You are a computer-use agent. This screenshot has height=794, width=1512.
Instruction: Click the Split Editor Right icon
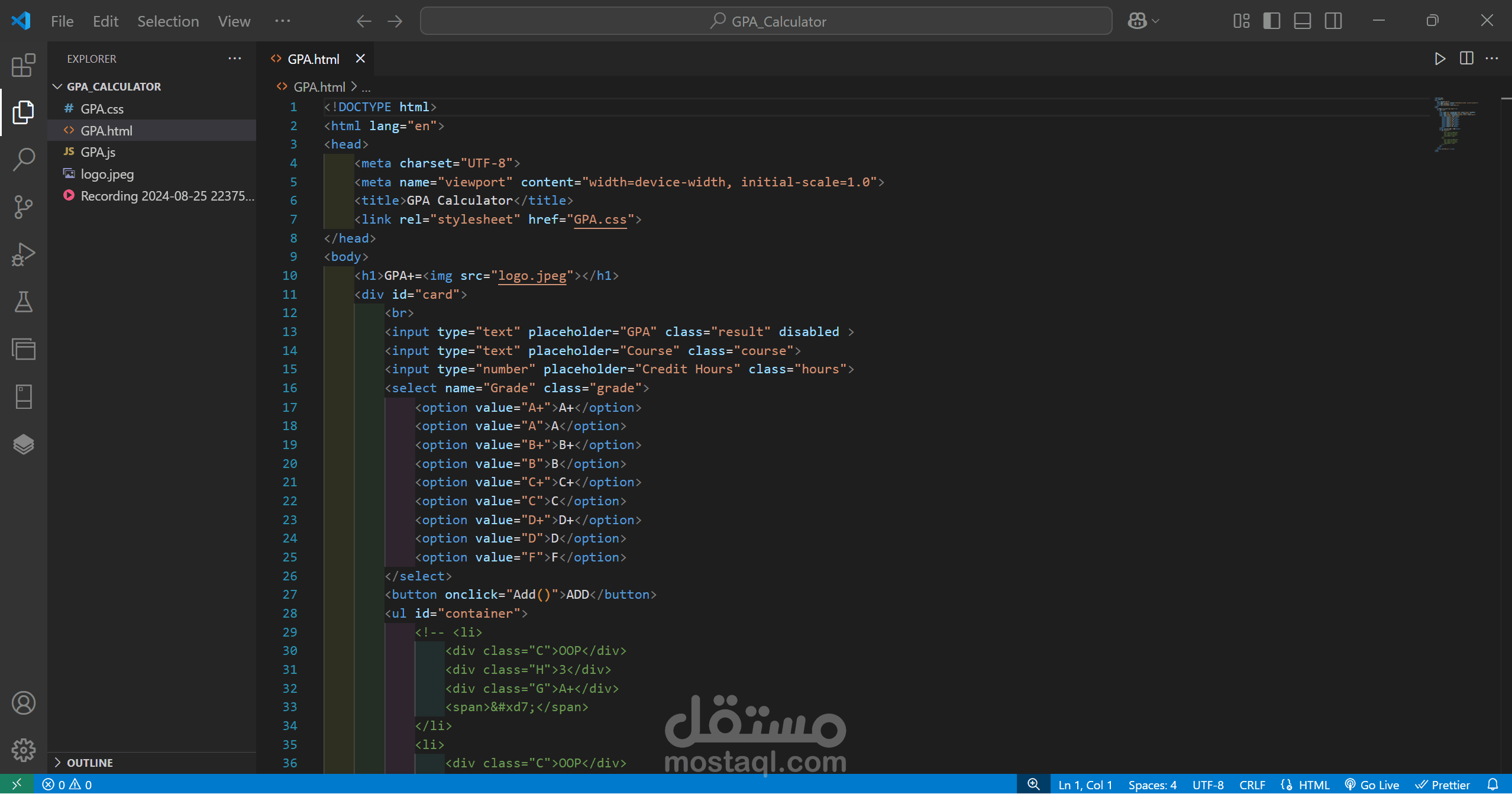[1466, 59]
